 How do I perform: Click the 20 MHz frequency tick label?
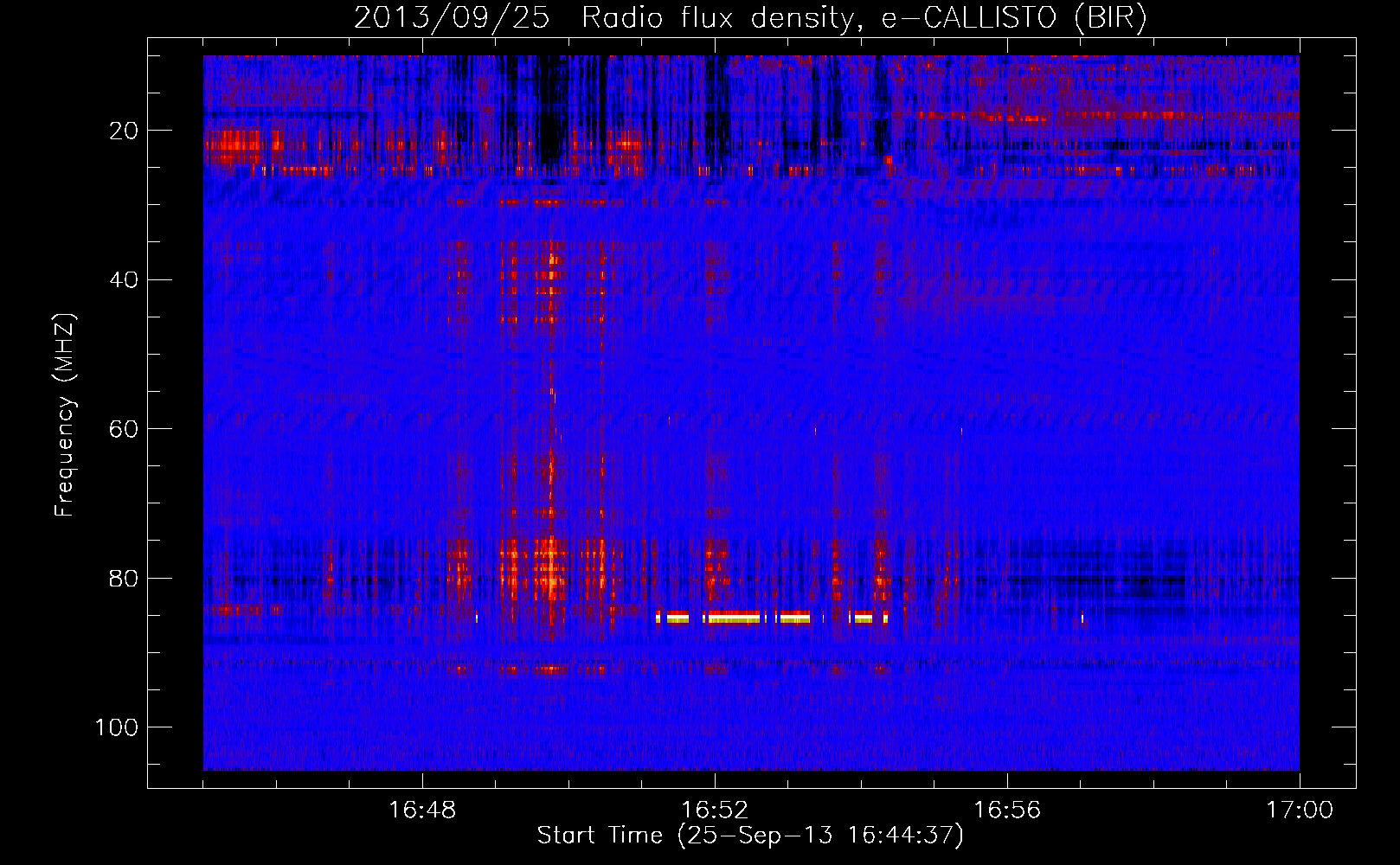pos(123,131)
